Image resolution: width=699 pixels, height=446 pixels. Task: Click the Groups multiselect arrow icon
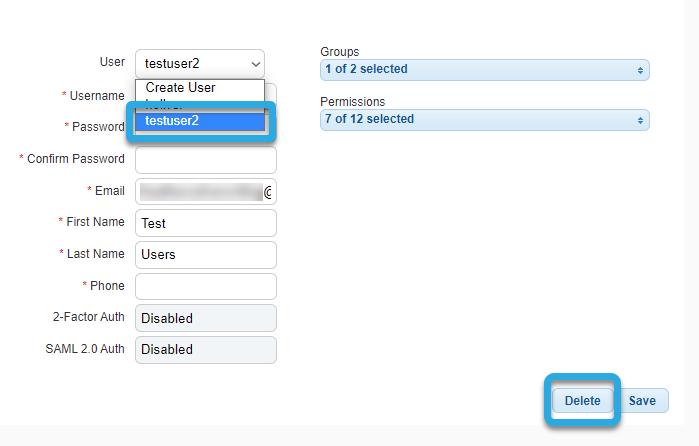[x=640, y=70]
